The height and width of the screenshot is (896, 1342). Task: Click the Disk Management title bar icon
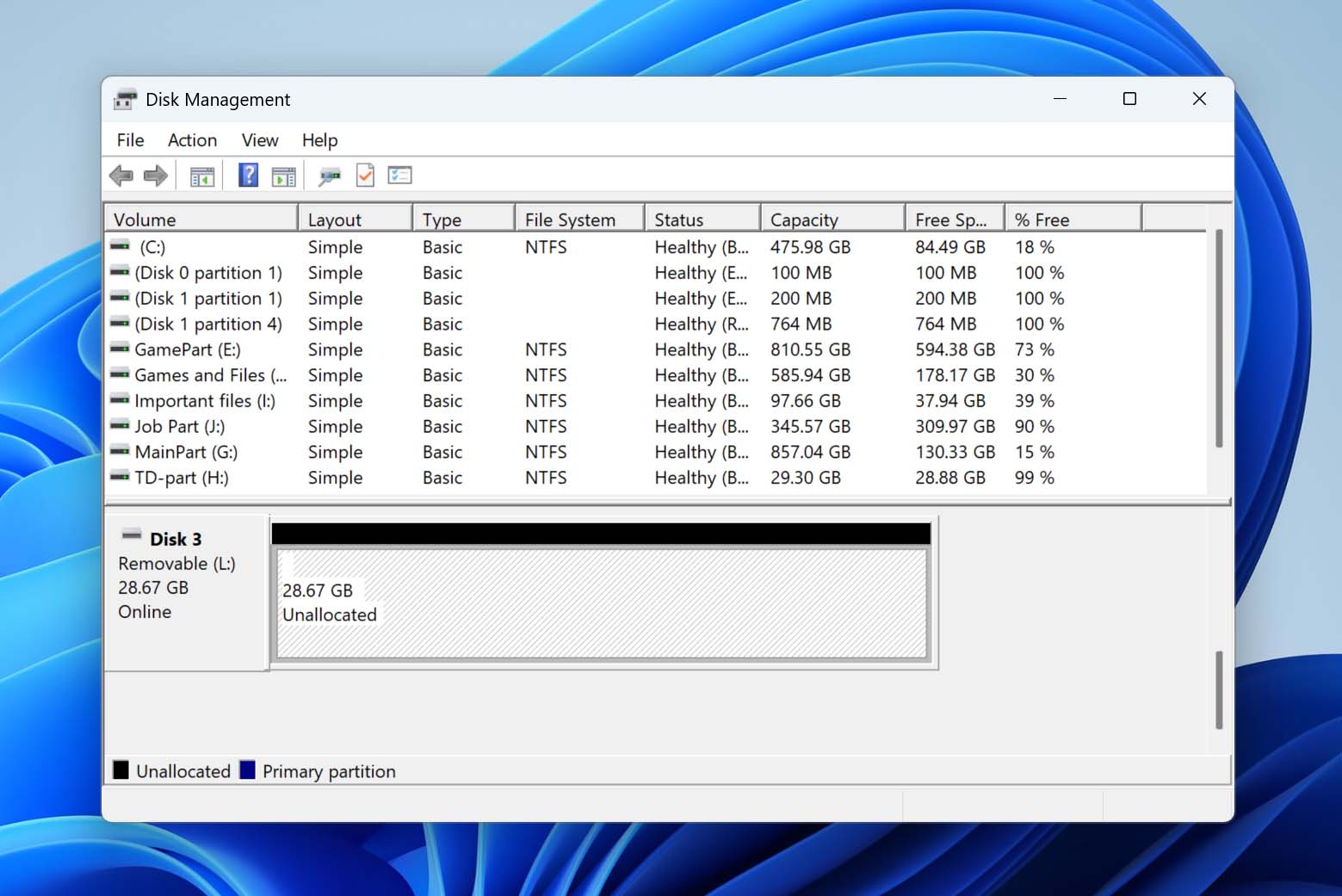pos(126,99)
